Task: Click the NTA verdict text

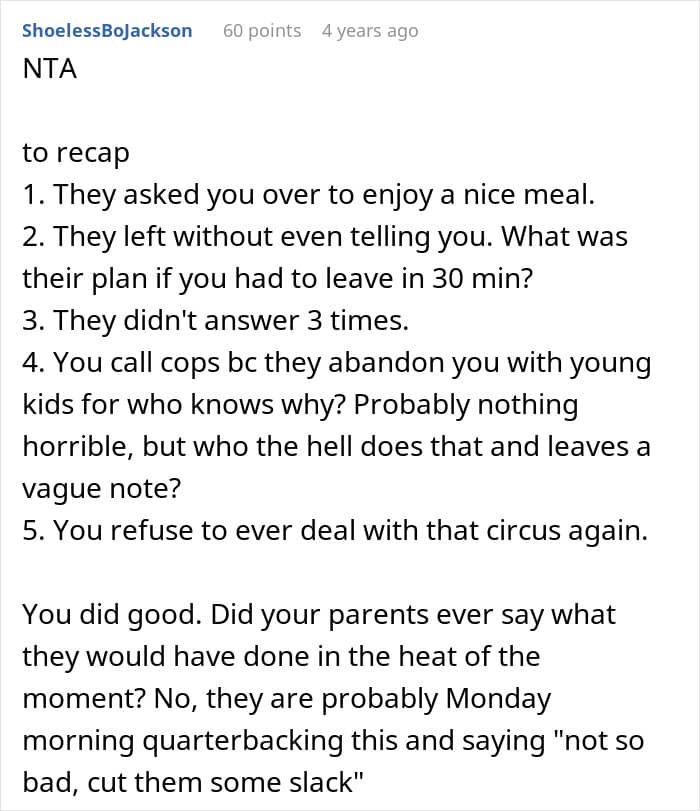Action: tap(50, 68)
